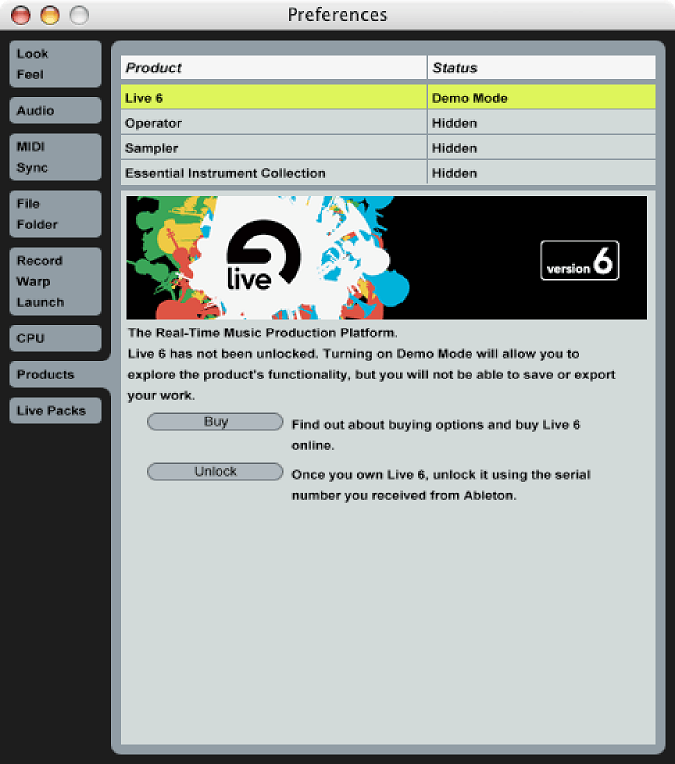
Task: Open the Record Warp Launch tab
Action: [x=55, y=281]
